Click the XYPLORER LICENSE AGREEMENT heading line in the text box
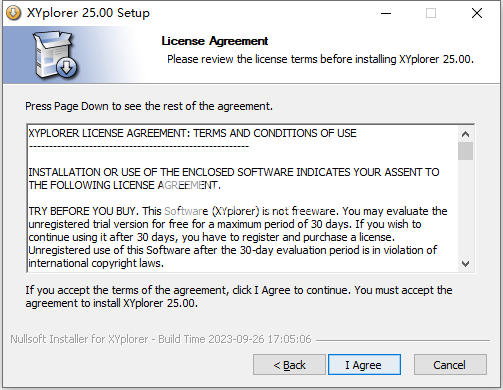The width and height of the screenshot is (503, 390). (192, 133)
